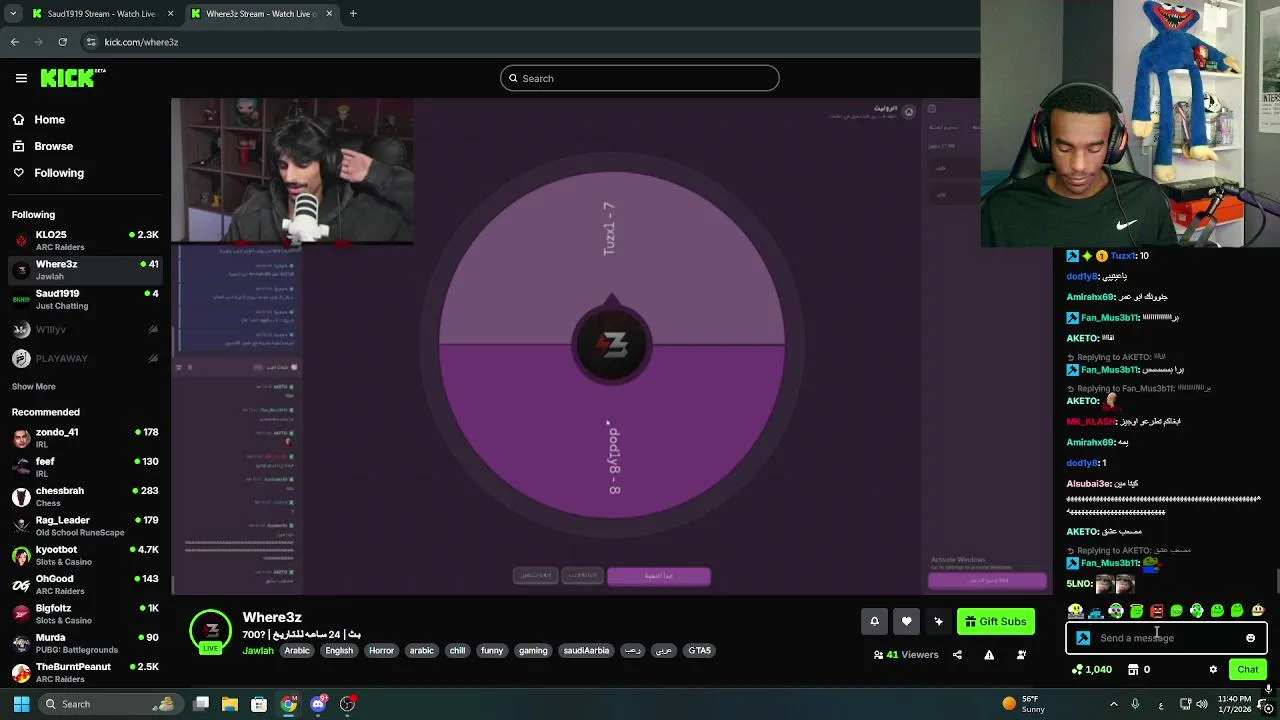Viewport: 1280px width, 720px height.
Task: Click the 41 Viewers count
Action: [906, 655]
